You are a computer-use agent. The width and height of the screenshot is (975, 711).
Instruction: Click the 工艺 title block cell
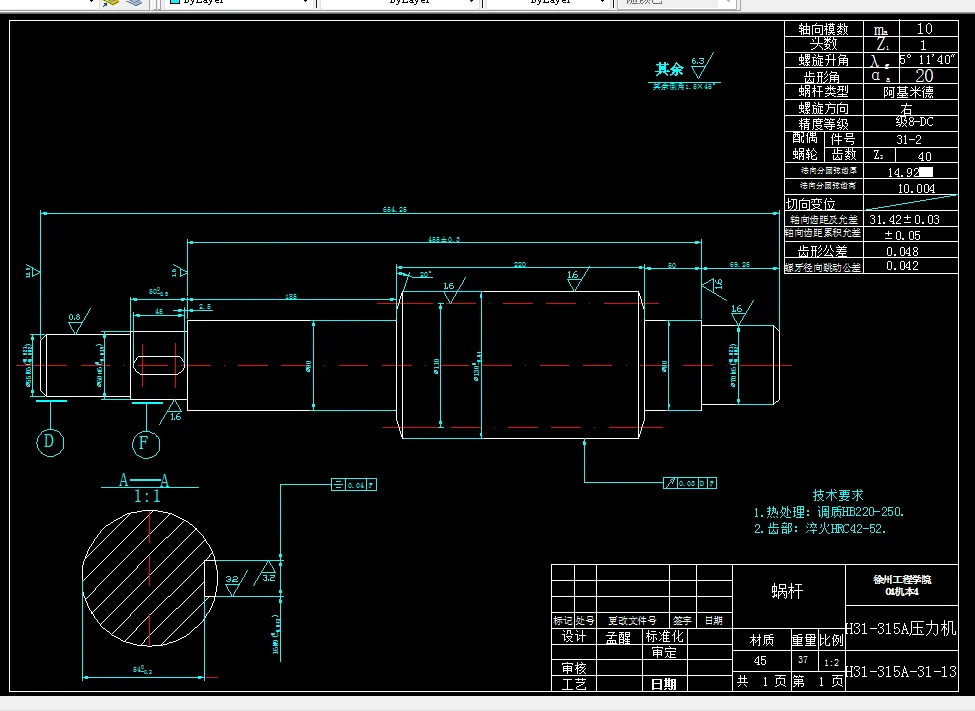pos(574,684)
